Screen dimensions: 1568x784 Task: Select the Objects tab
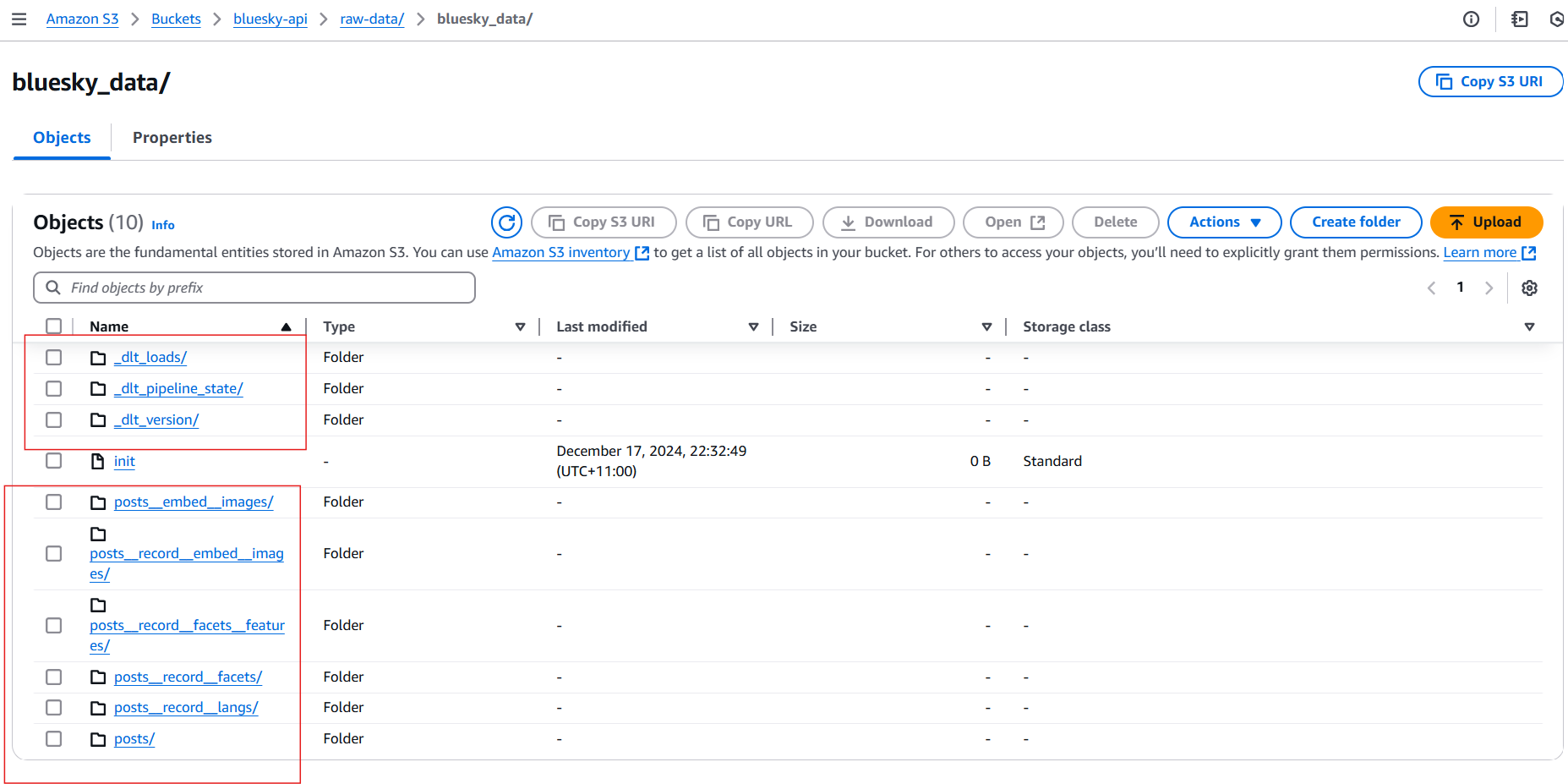pos(61,137)
